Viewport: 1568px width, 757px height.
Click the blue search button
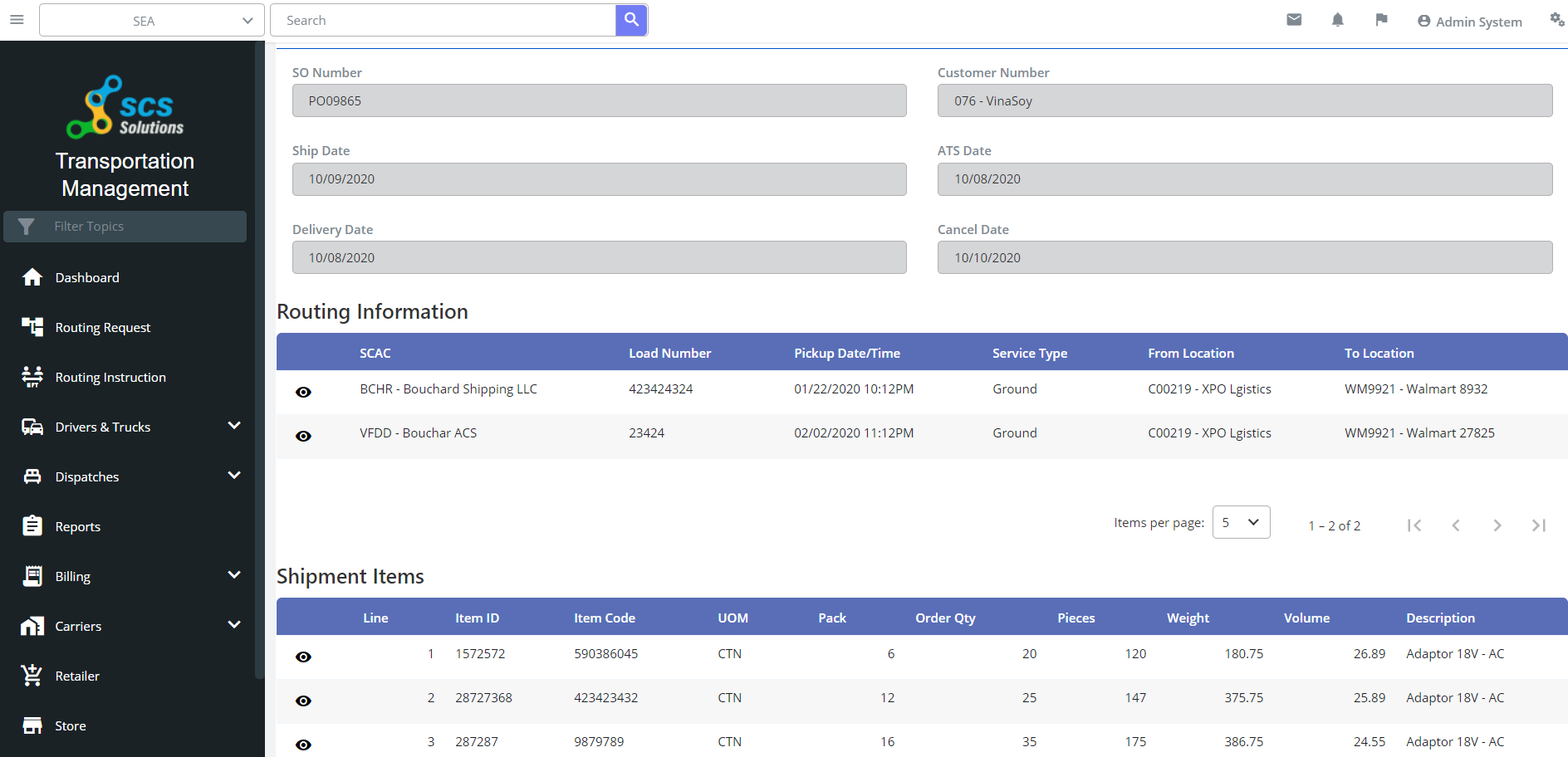631,19
